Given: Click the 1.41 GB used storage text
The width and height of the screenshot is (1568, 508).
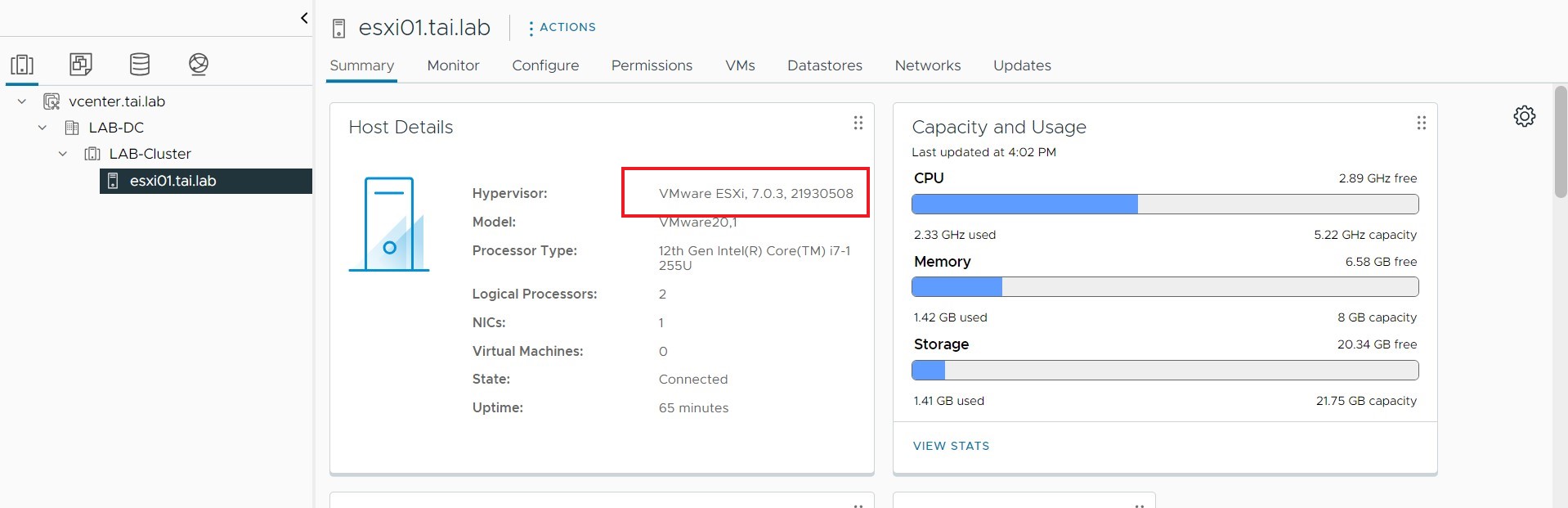Looking at the screenshot, I should [948, 401].
